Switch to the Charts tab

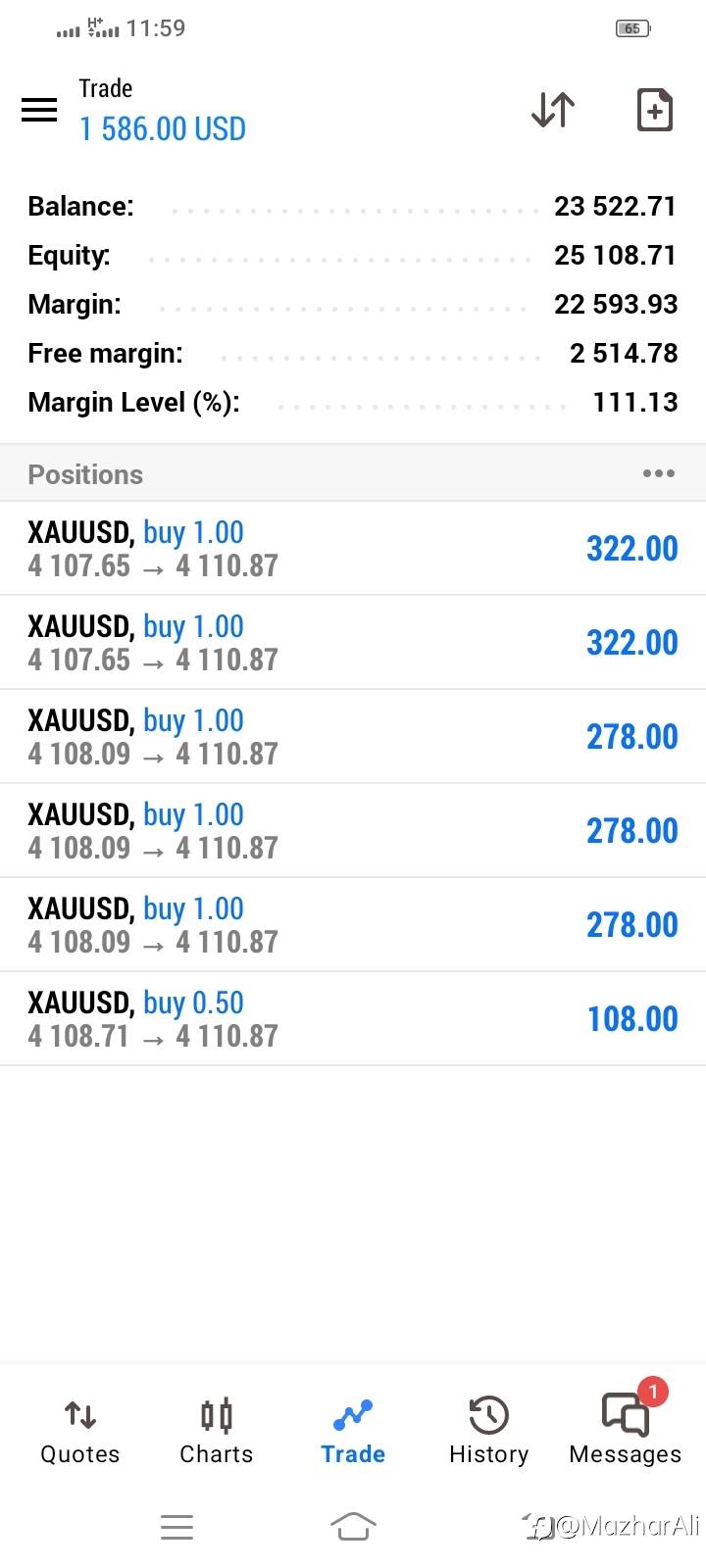(216, 1432)
